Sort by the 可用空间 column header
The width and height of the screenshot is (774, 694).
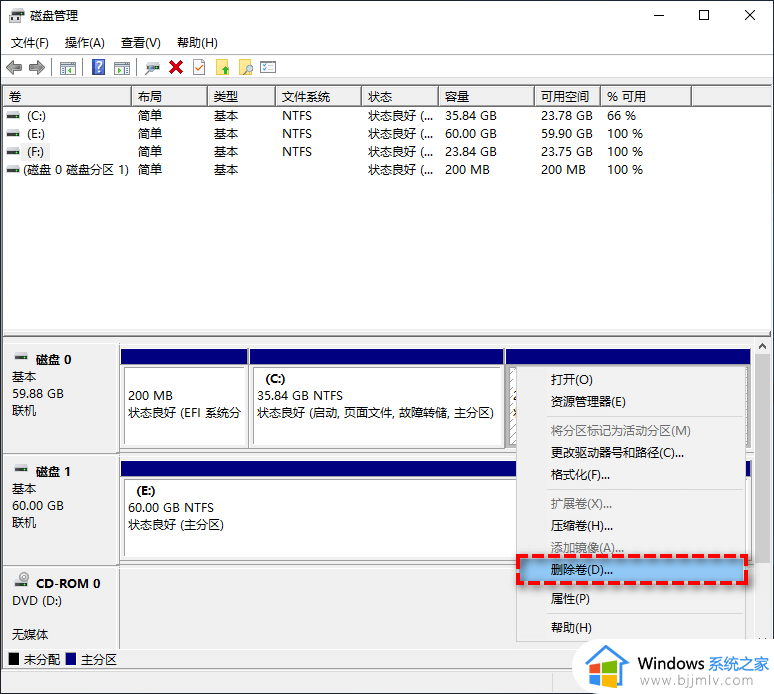568,96
